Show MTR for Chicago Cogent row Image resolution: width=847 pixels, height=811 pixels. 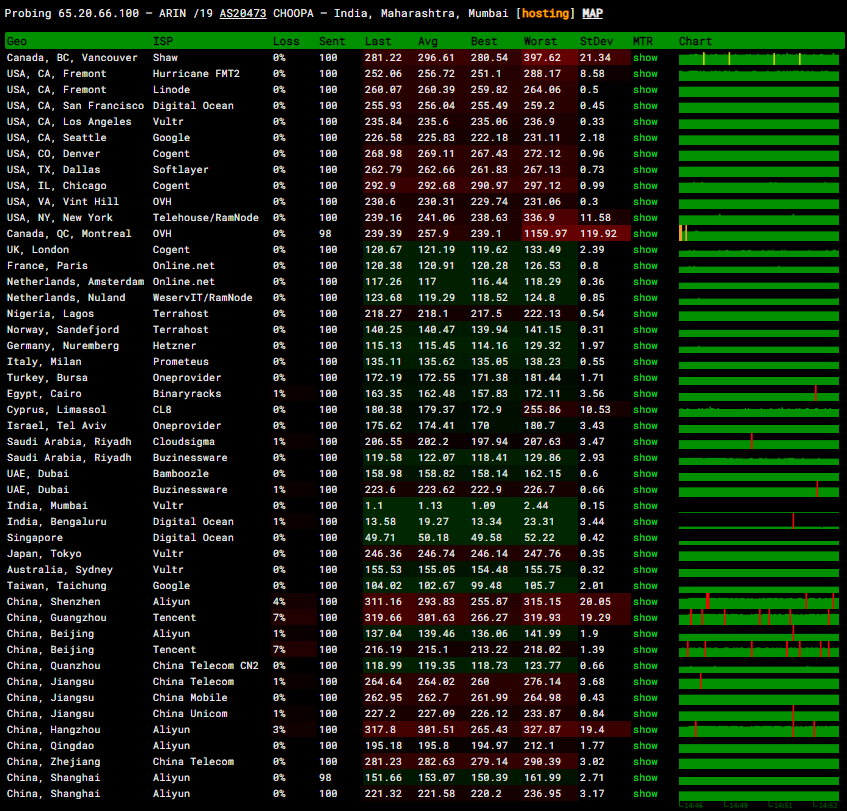pos(645,186)
